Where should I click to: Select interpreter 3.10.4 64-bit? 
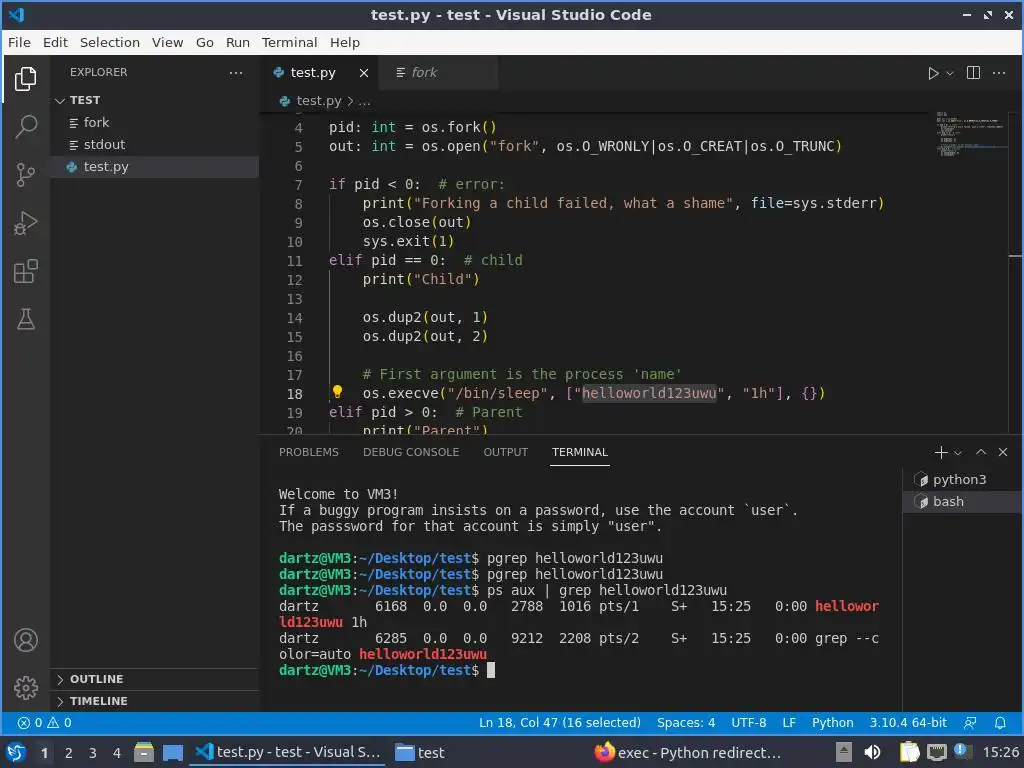[x=908, y=722]
